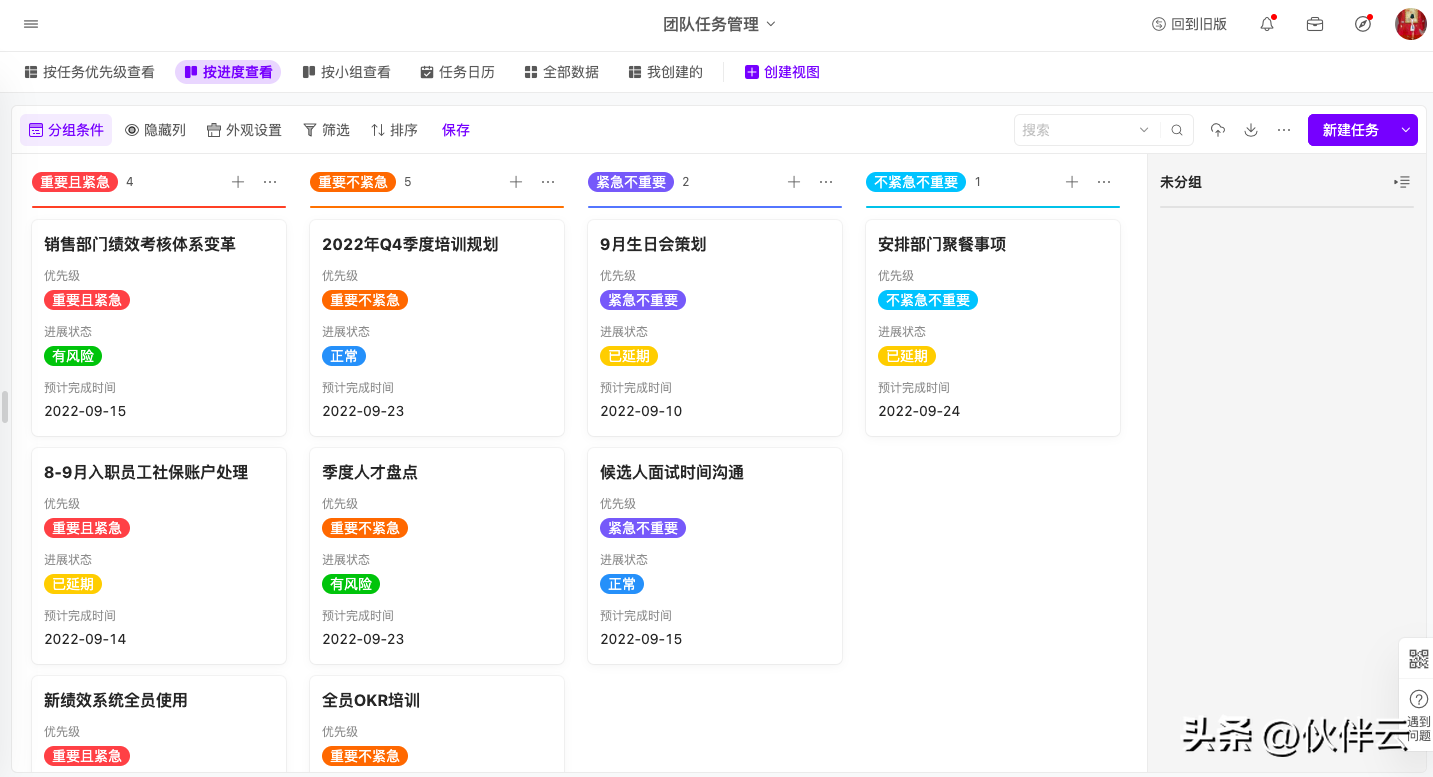Open the hamburger menu in top left
1433x777 pixels.
(31, 24)
